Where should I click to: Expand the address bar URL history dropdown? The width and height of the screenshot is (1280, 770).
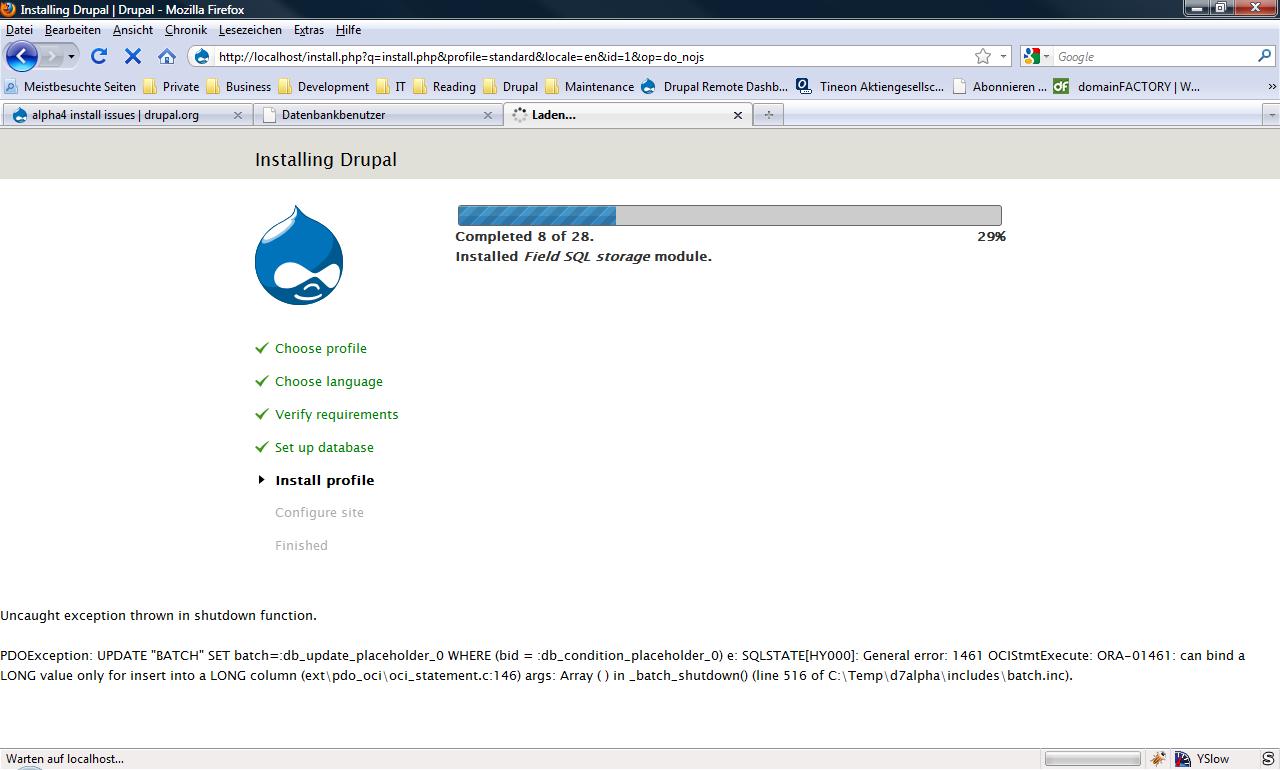[1003, 57]
